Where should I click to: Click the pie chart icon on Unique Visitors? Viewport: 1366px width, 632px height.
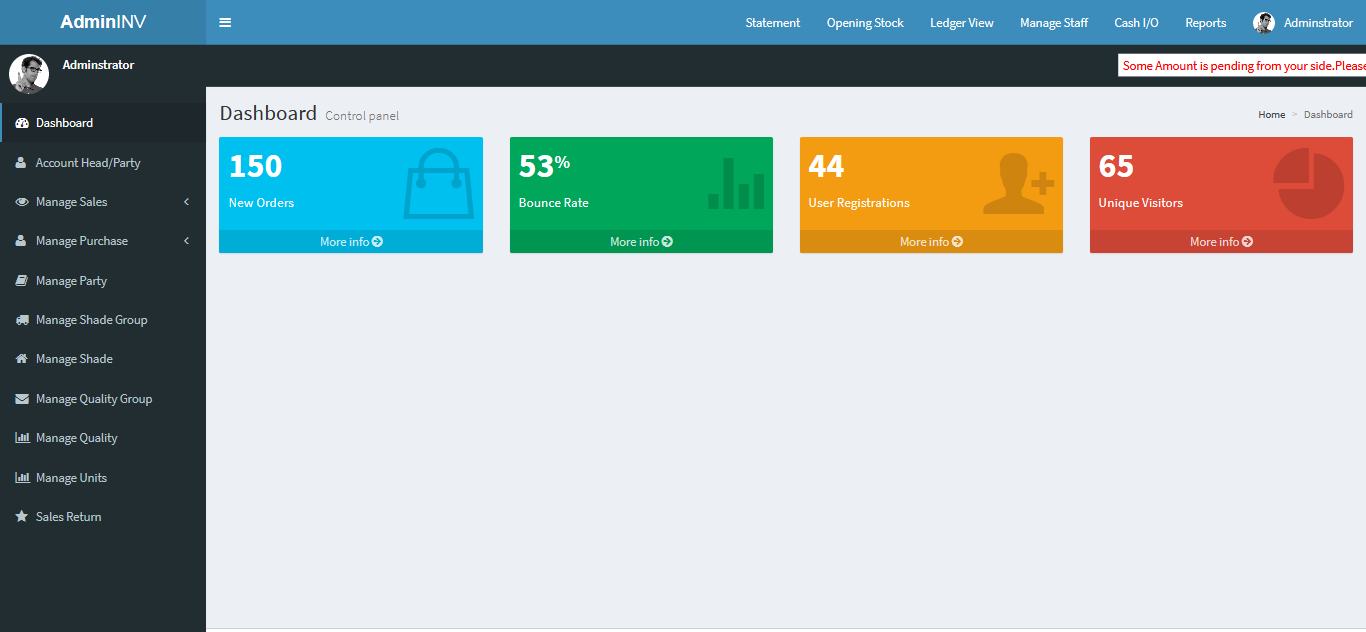[1308, 184]
